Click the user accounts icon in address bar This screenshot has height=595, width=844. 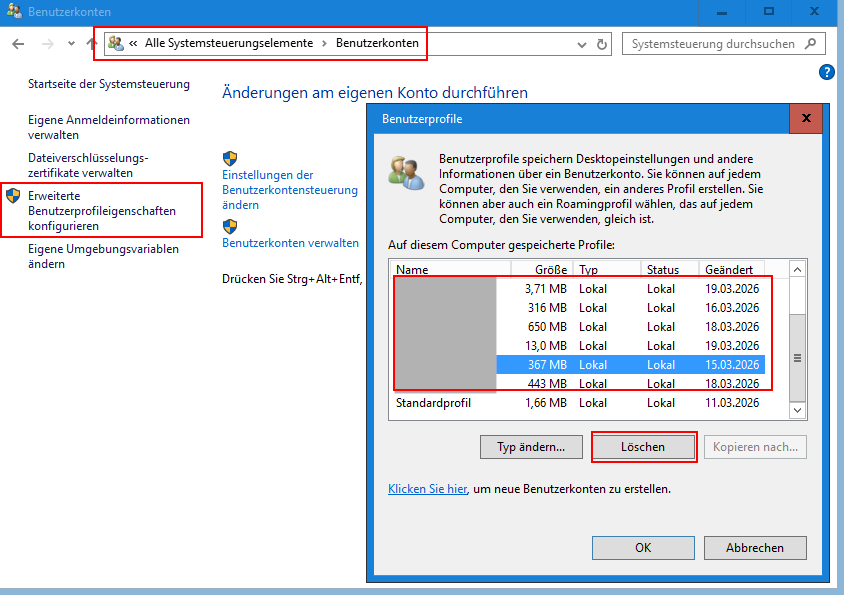[x=117, y=43]
